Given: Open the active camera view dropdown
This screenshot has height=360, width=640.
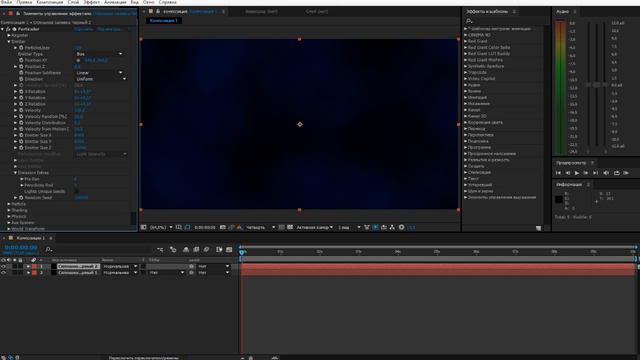Looking at the screenshot, I should 314,227.
